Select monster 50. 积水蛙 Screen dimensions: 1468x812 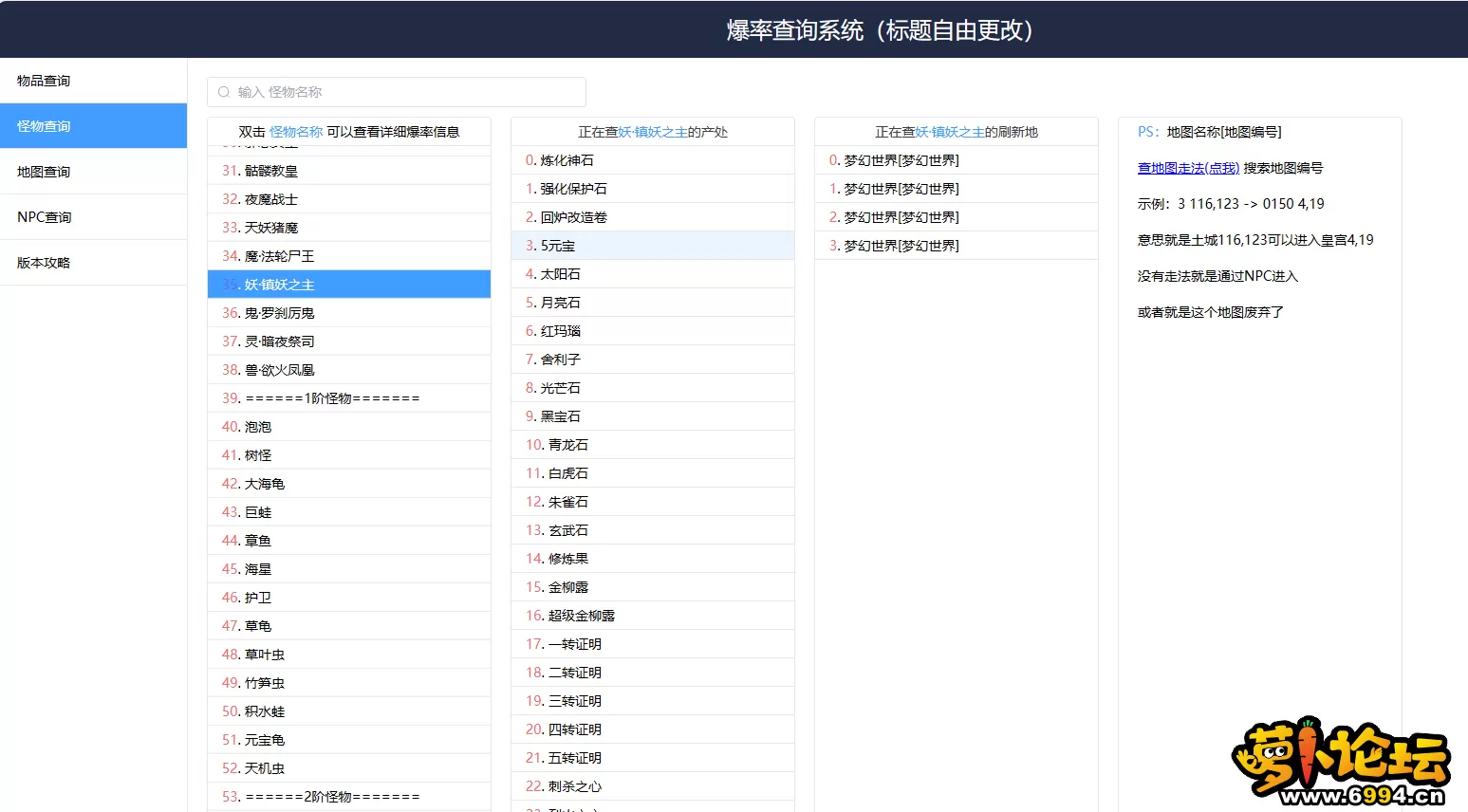pos(349,711)
